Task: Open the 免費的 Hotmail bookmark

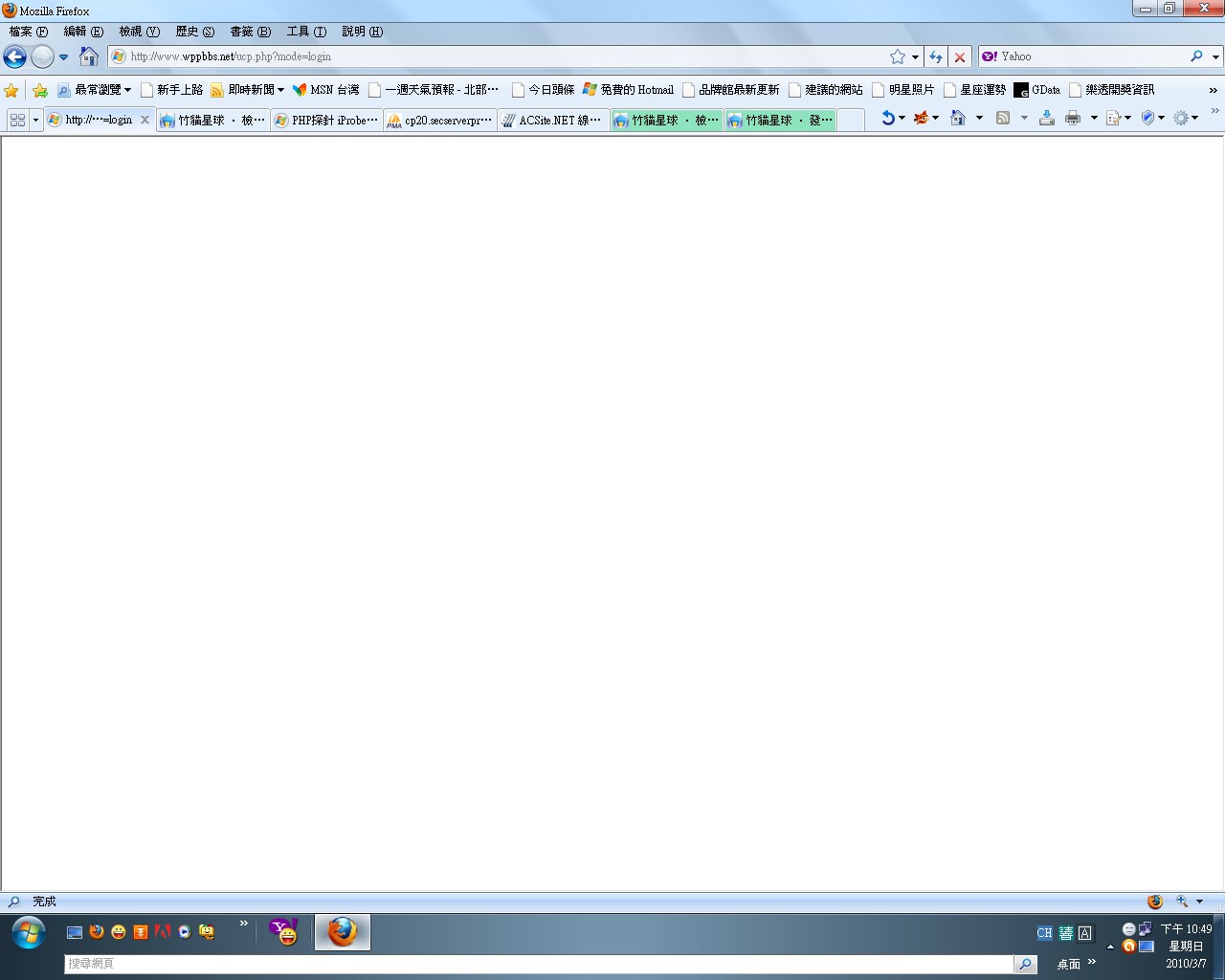Action: click(x=628, y=90)
